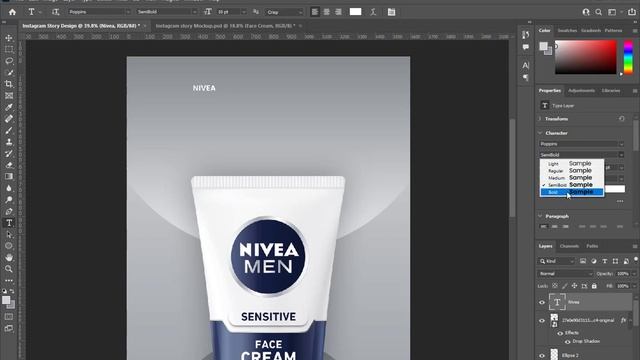Screen dimensions: 640x360
Task: Toggle lock all for layer
Action: [x=594, y=286]
